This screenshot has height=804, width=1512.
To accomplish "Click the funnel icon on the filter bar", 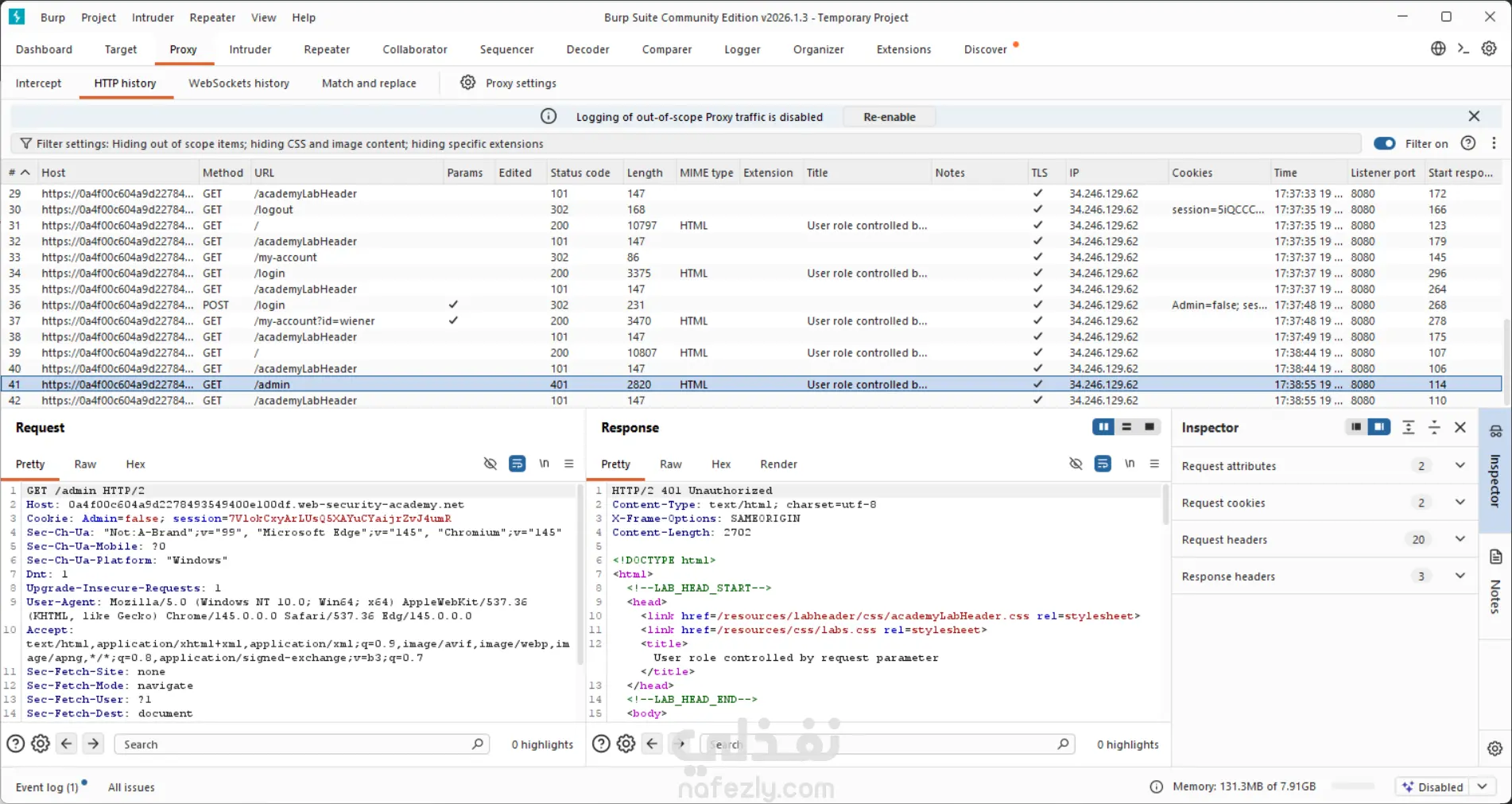I will (x=26, y=143).
